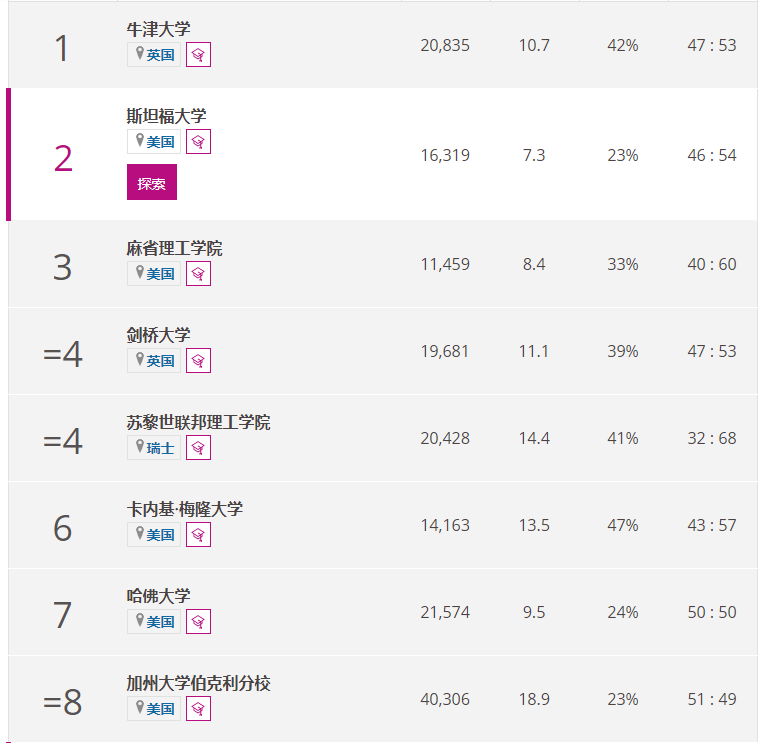
Task: Click the graduation cap icon for 斯坦福大学
Action: coord(199,142)
